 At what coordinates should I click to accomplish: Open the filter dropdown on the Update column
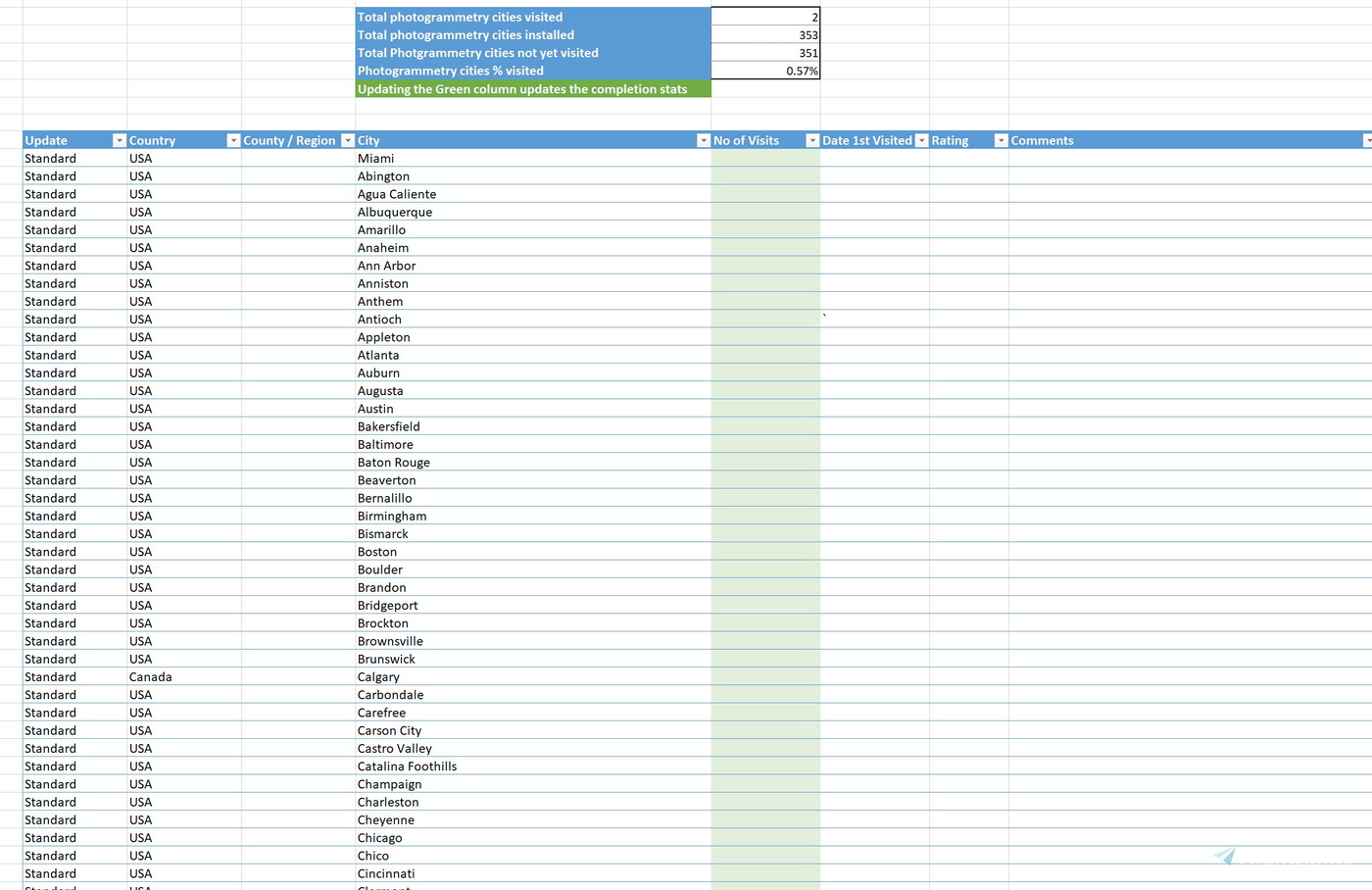pos(119,140)
